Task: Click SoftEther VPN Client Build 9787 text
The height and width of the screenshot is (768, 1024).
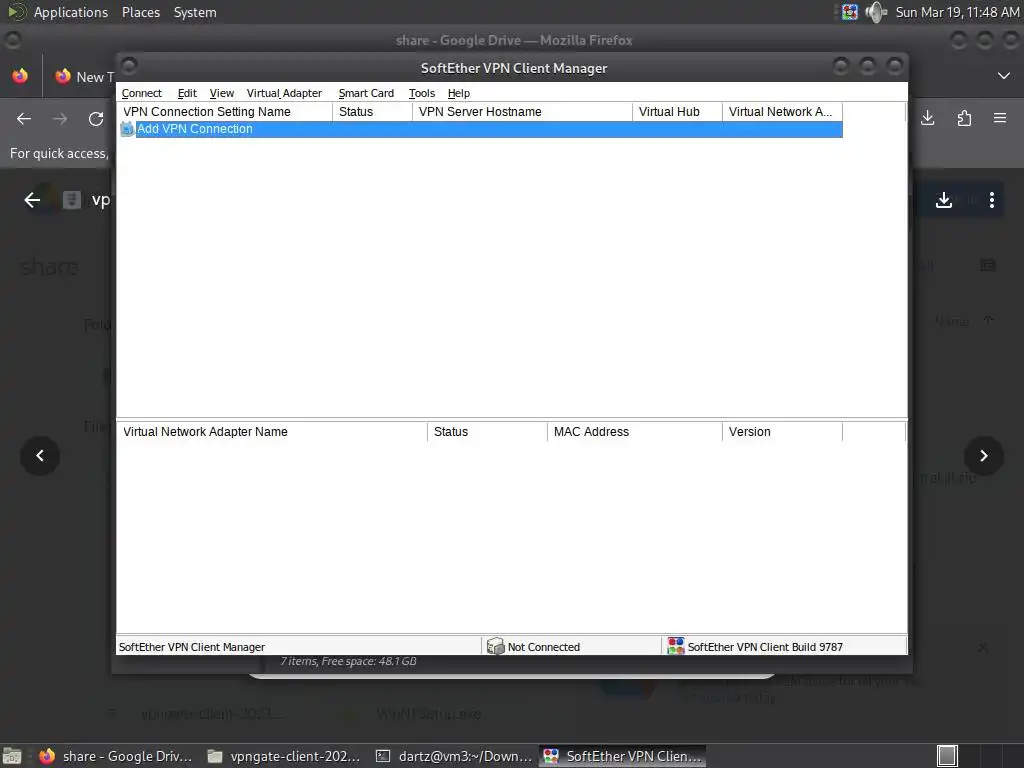Action: 765,647
